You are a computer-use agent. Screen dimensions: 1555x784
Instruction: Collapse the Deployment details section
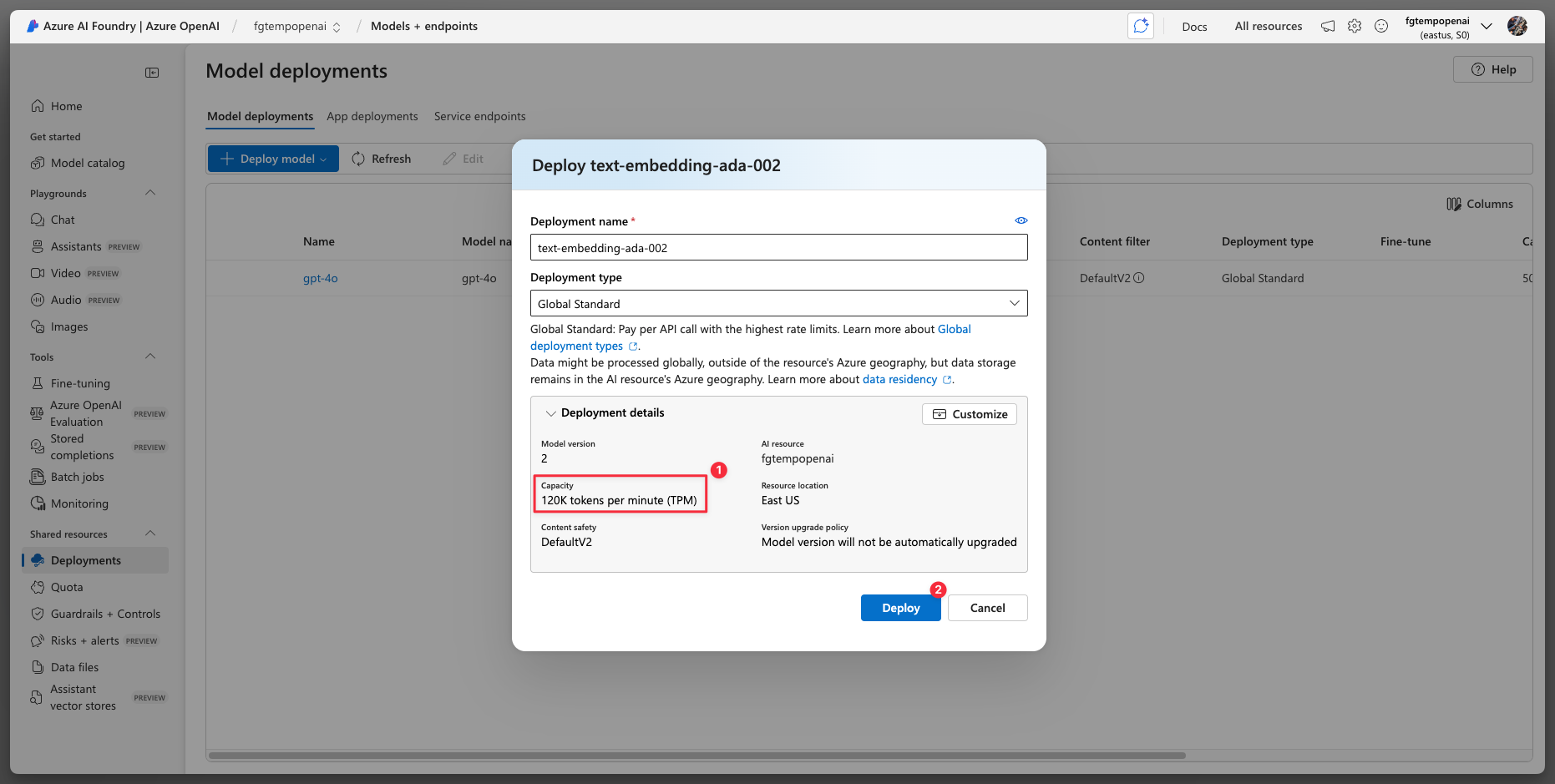coord(550,413)
